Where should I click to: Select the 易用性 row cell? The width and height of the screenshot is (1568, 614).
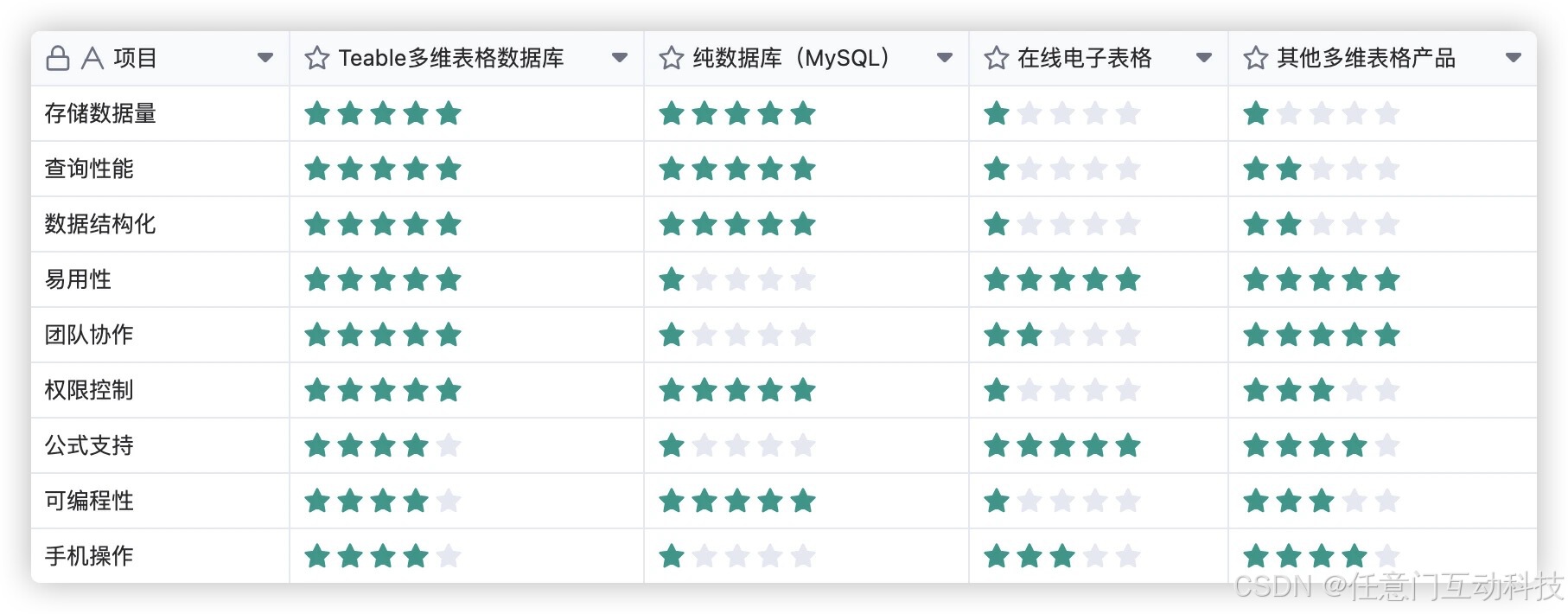tap(160, 279)
